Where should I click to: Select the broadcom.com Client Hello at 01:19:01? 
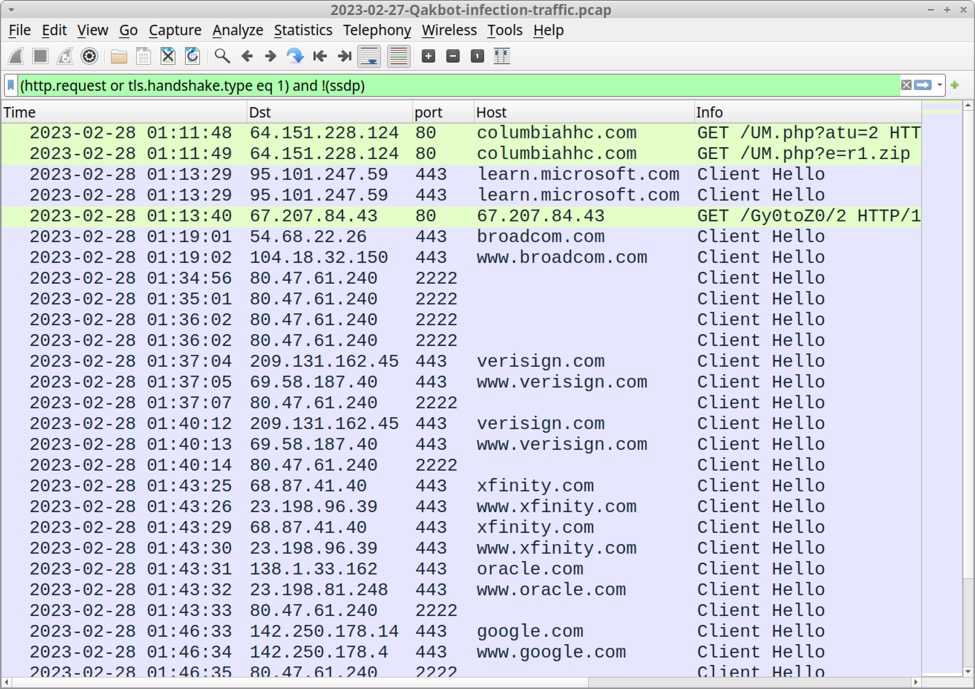click(461, 237)
